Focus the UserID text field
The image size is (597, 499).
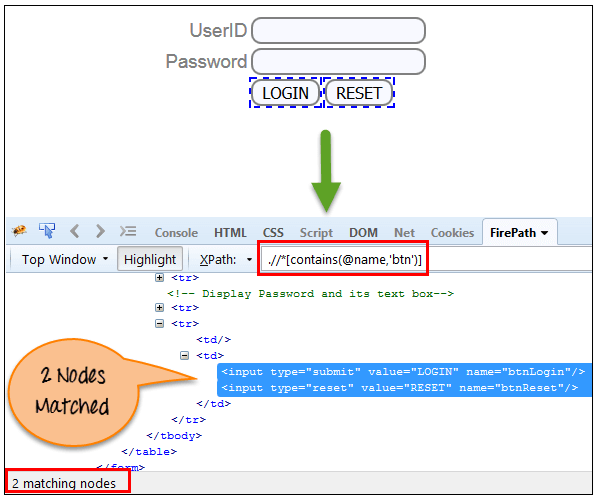[338, 30]
